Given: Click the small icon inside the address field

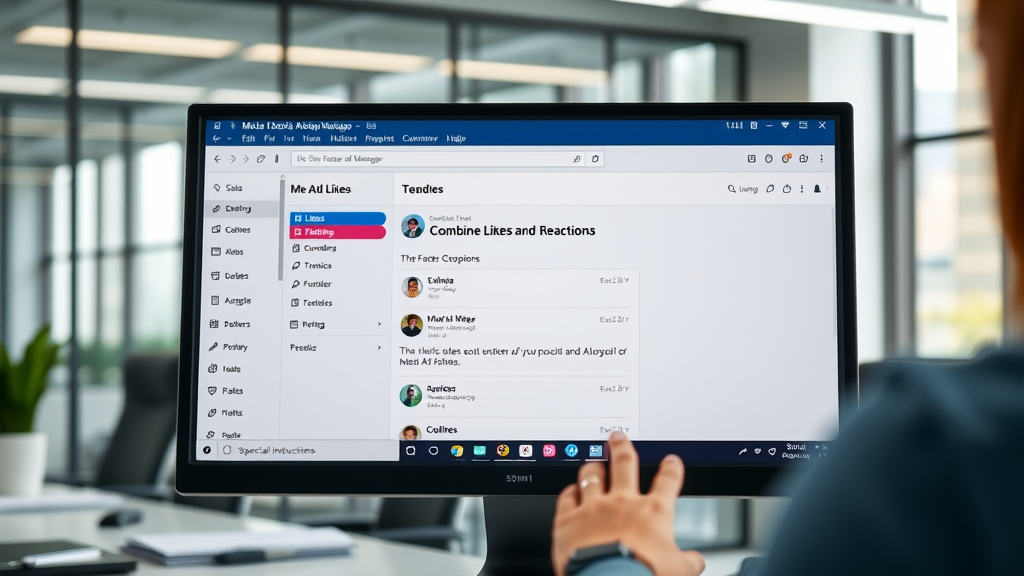Looking at the screenshot, I should [577, 159].
